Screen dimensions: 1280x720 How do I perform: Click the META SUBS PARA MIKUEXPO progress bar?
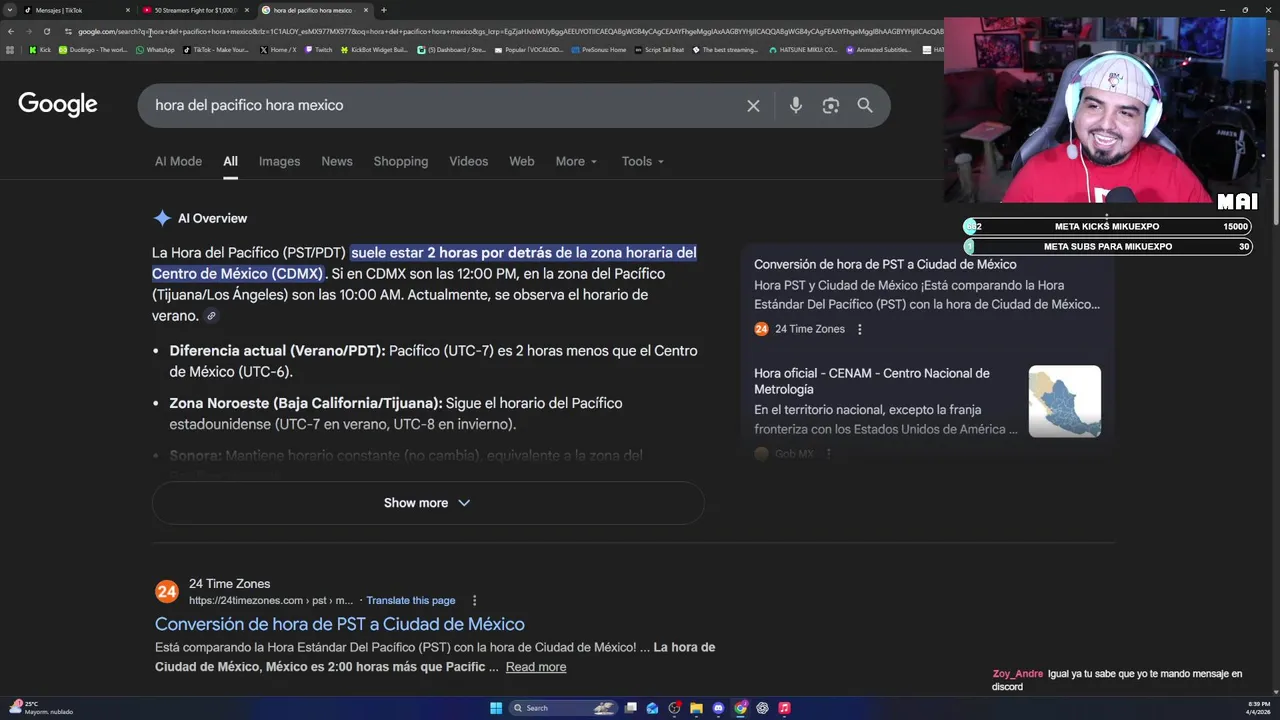pos(1107,247)
